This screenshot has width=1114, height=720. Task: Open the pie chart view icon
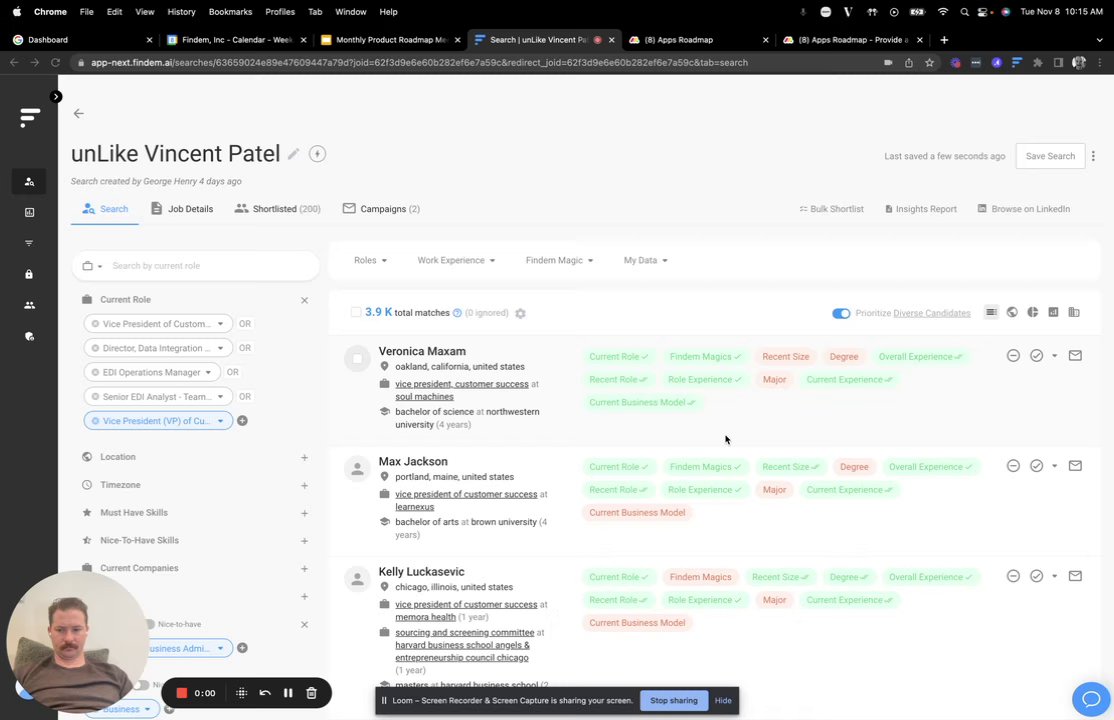pyautogui.click(x=1033, y=312)
